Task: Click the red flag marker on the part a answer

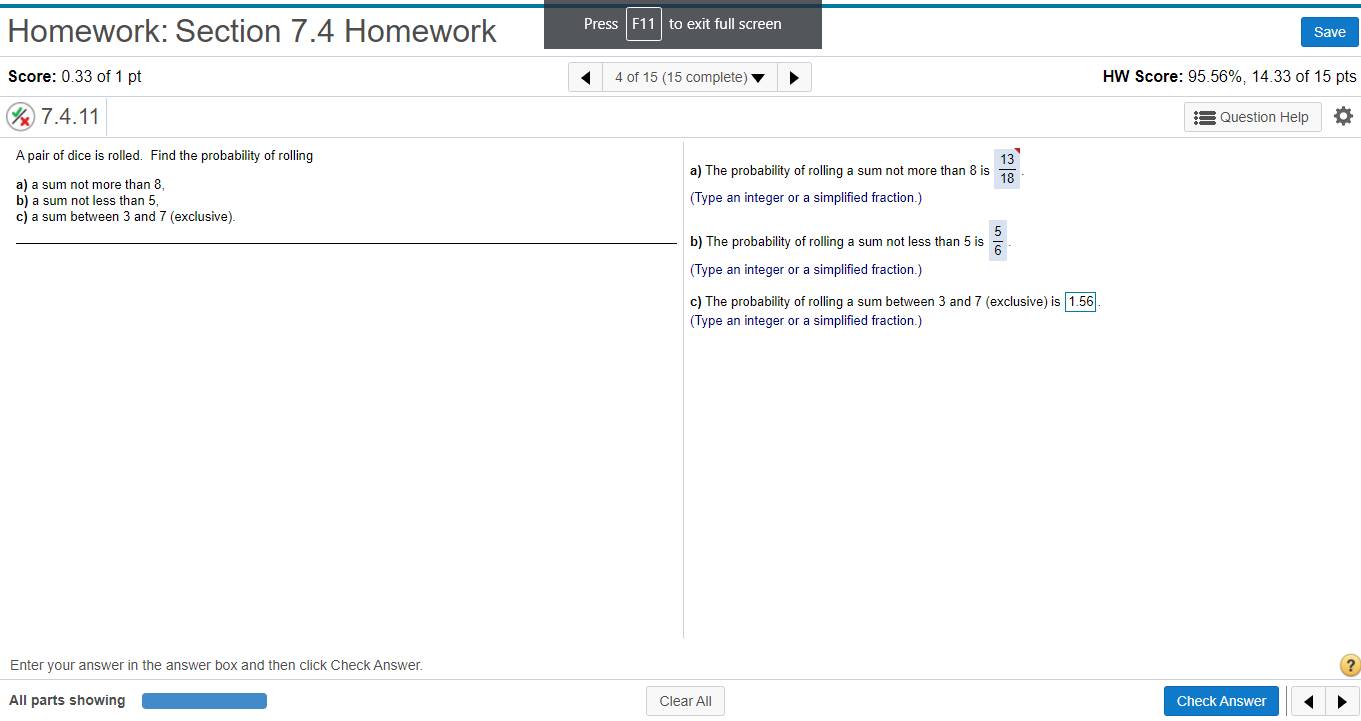Action: [1017, 152]
